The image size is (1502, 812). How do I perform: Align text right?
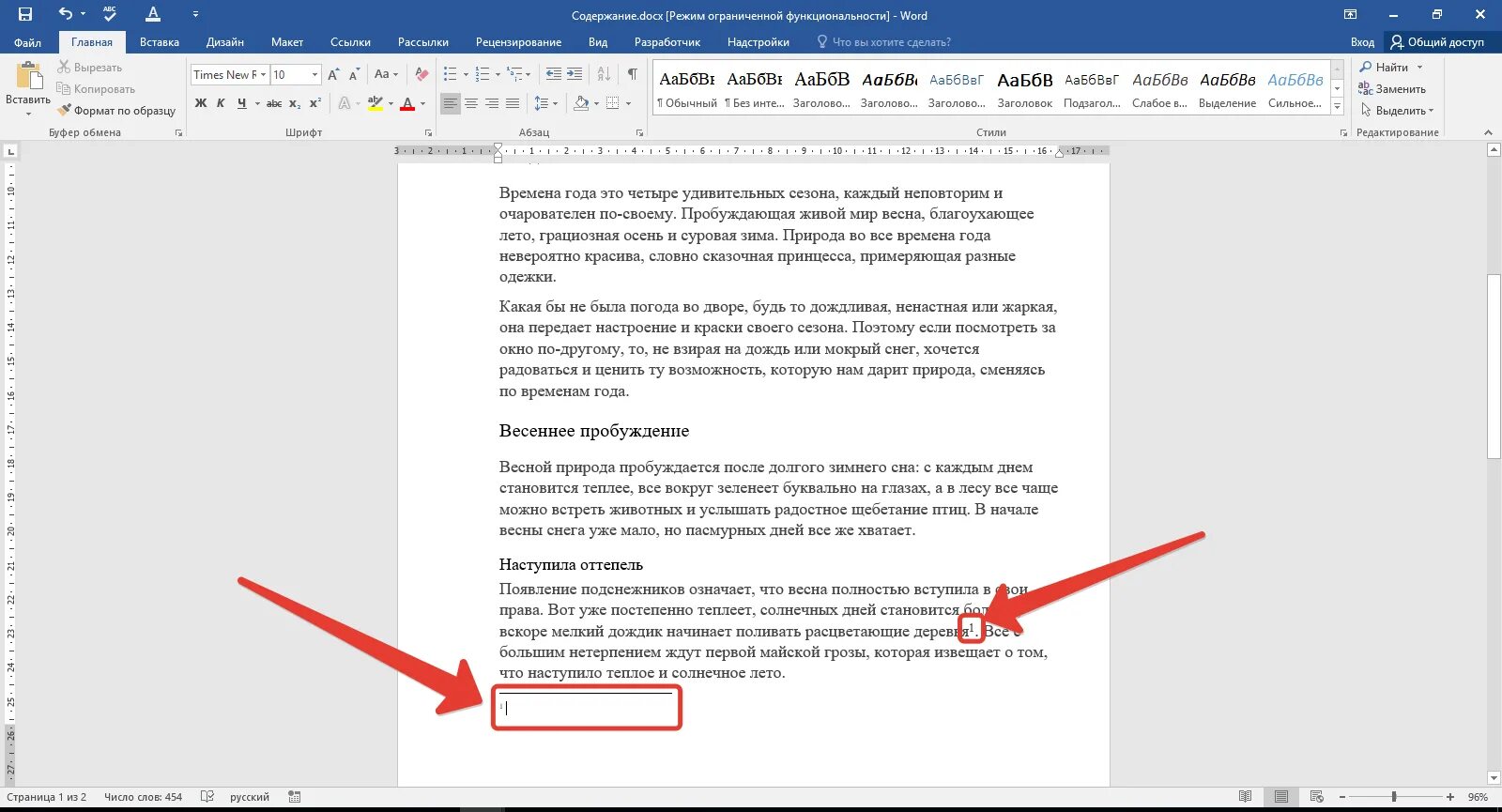492,103
